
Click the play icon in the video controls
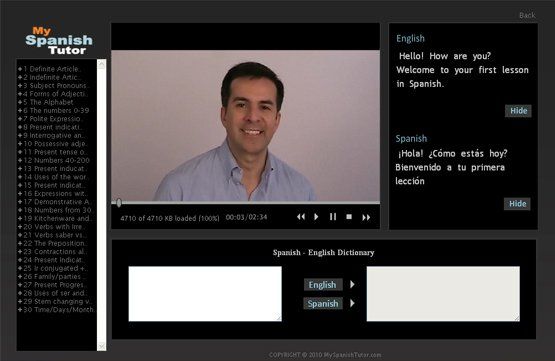(x=316, y=217)
